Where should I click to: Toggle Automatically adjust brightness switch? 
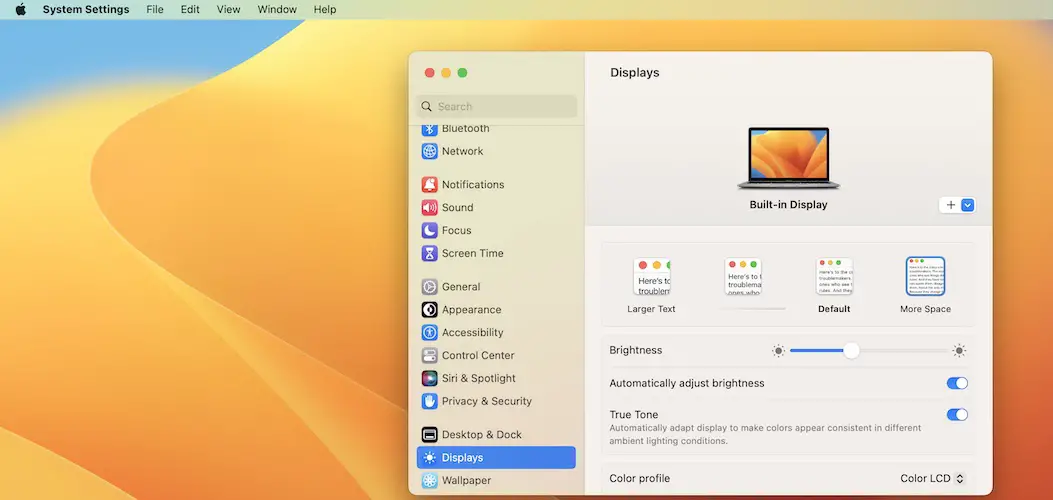pos(956,383)
